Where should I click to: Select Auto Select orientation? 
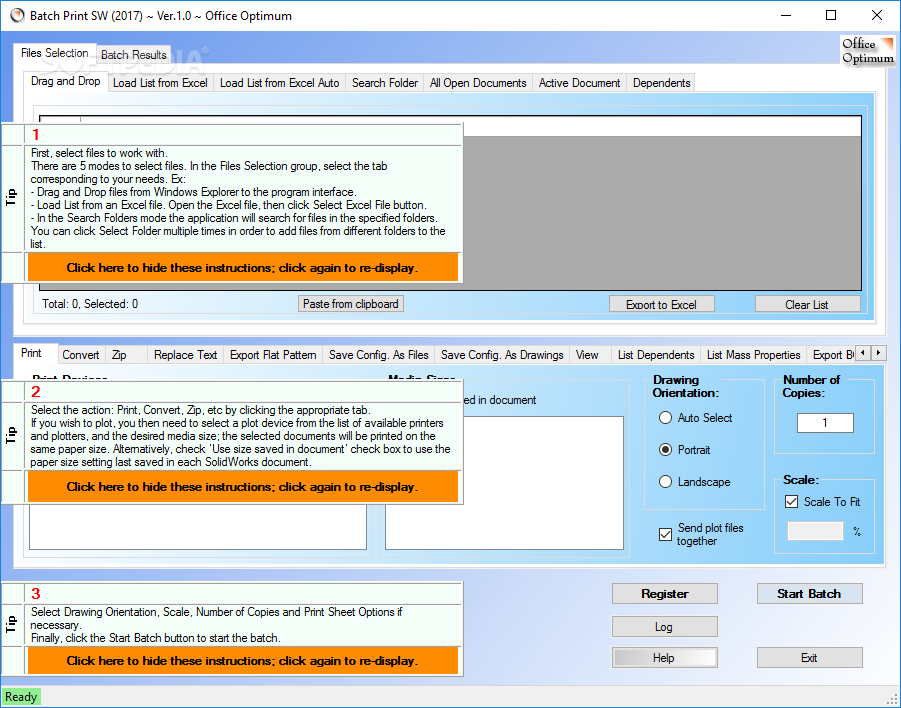tap(695, 418)
